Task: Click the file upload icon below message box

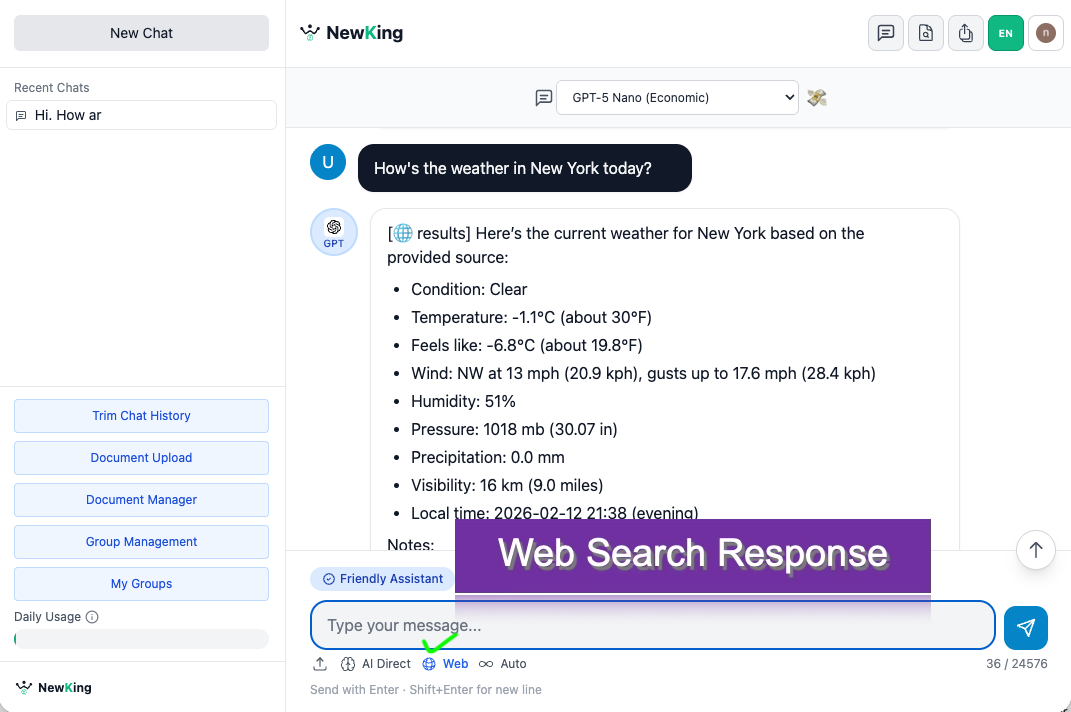Action: 320,663
